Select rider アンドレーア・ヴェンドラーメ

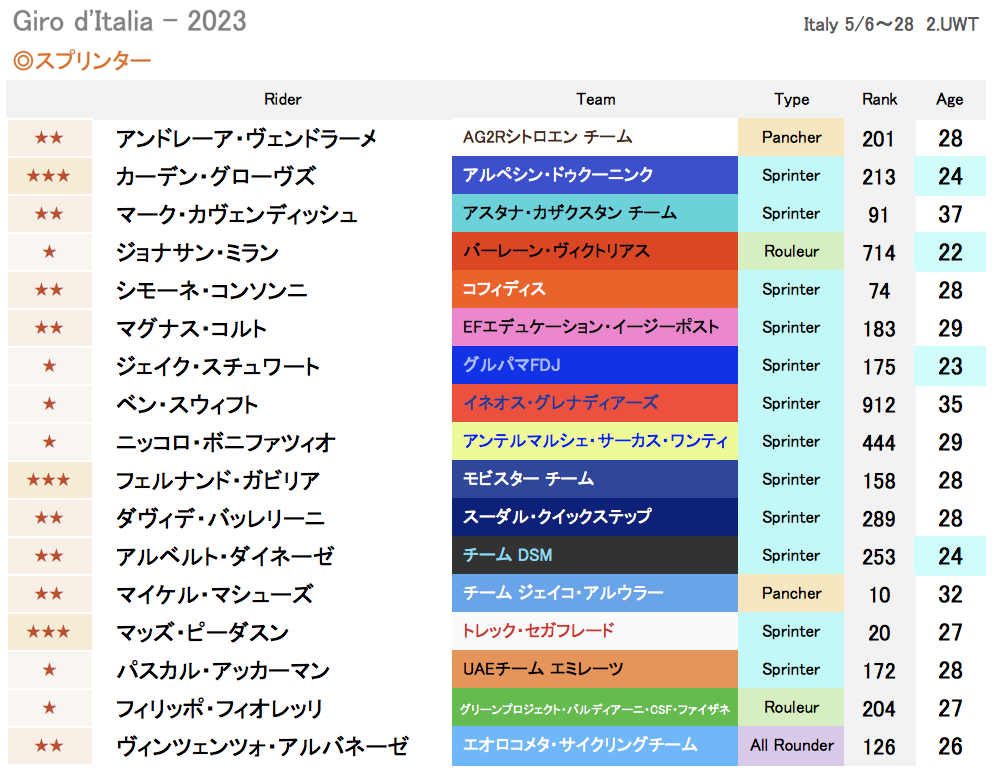(247, 138)
